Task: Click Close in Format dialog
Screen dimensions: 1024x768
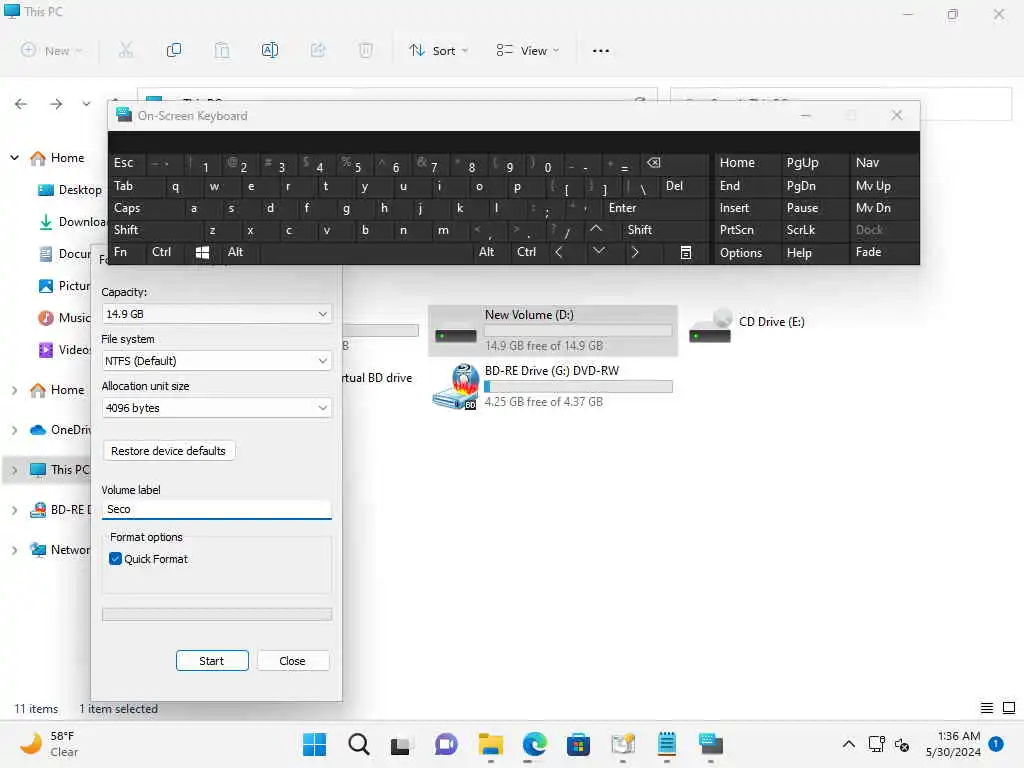Action: [x=293, y=661]
